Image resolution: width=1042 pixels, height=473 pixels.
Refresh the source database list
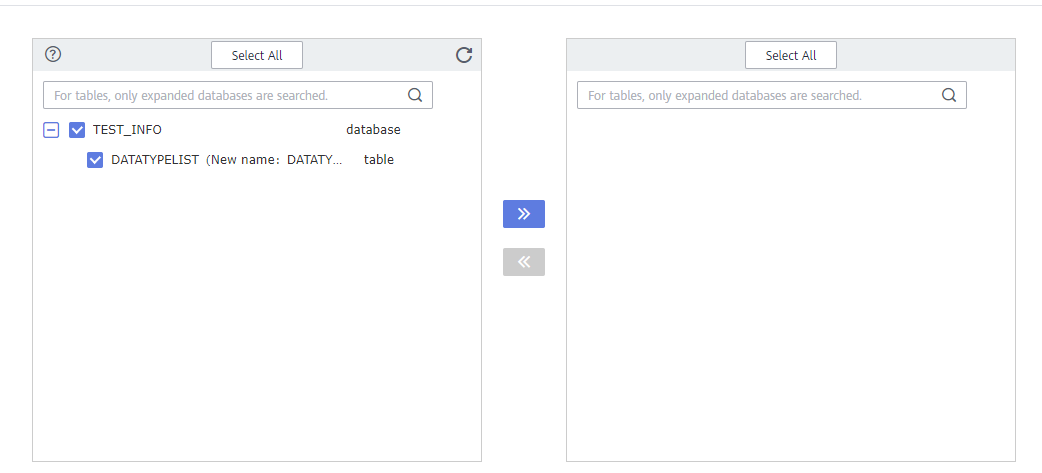click(x=464, y=55)
